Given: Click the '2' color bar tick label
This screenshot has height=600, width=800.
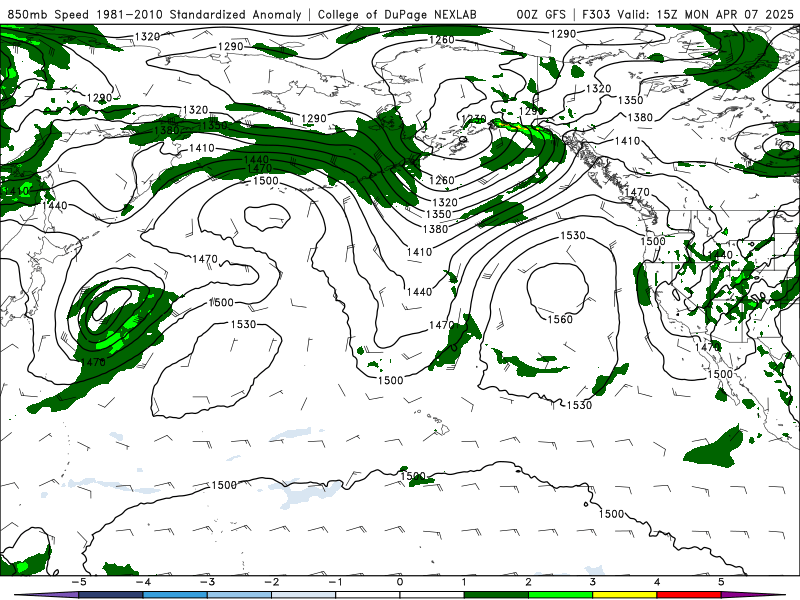Looking at the screenshot, I should point(528,582).
